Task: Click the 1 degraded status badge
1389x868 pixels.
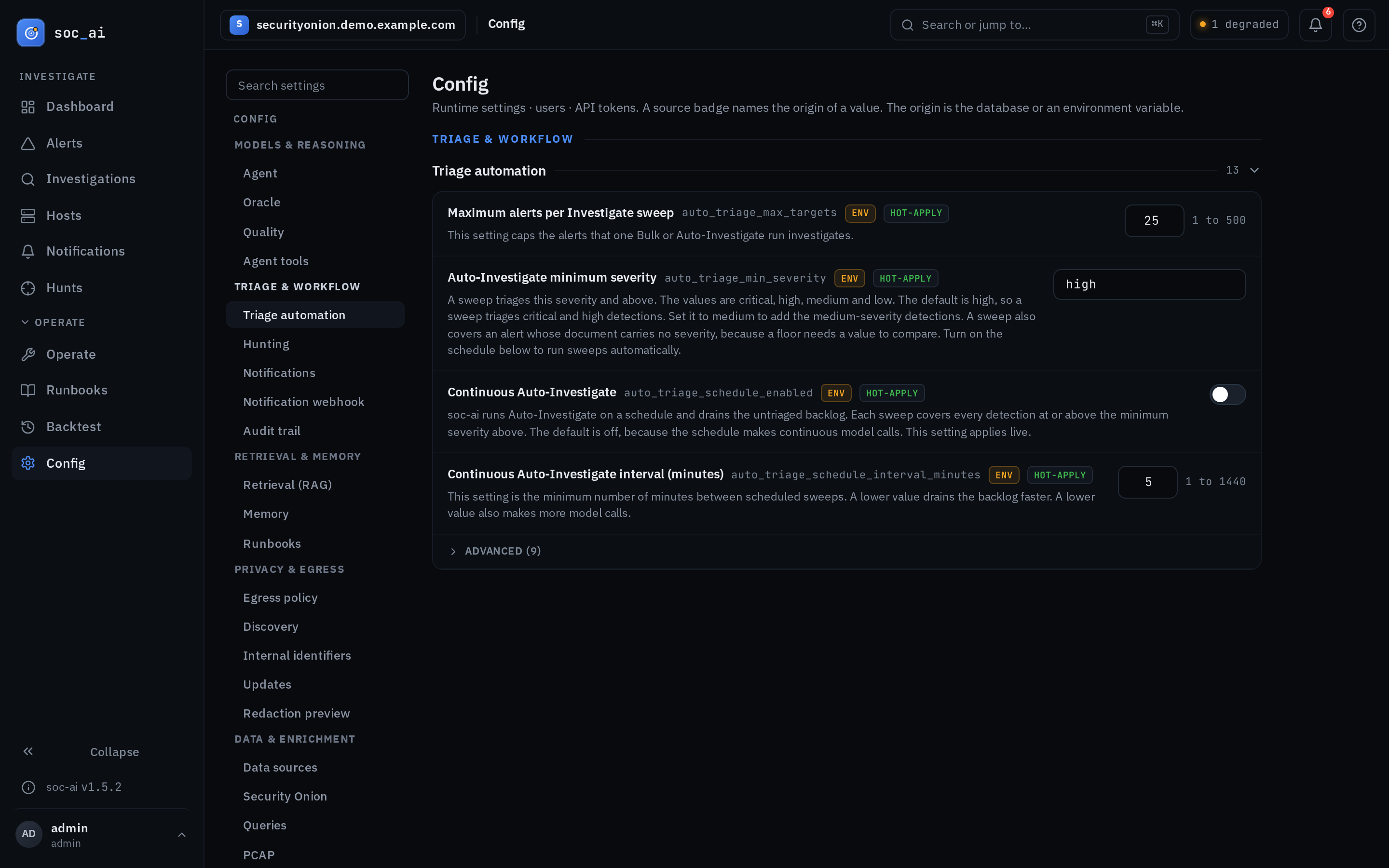Action: 1239,25
